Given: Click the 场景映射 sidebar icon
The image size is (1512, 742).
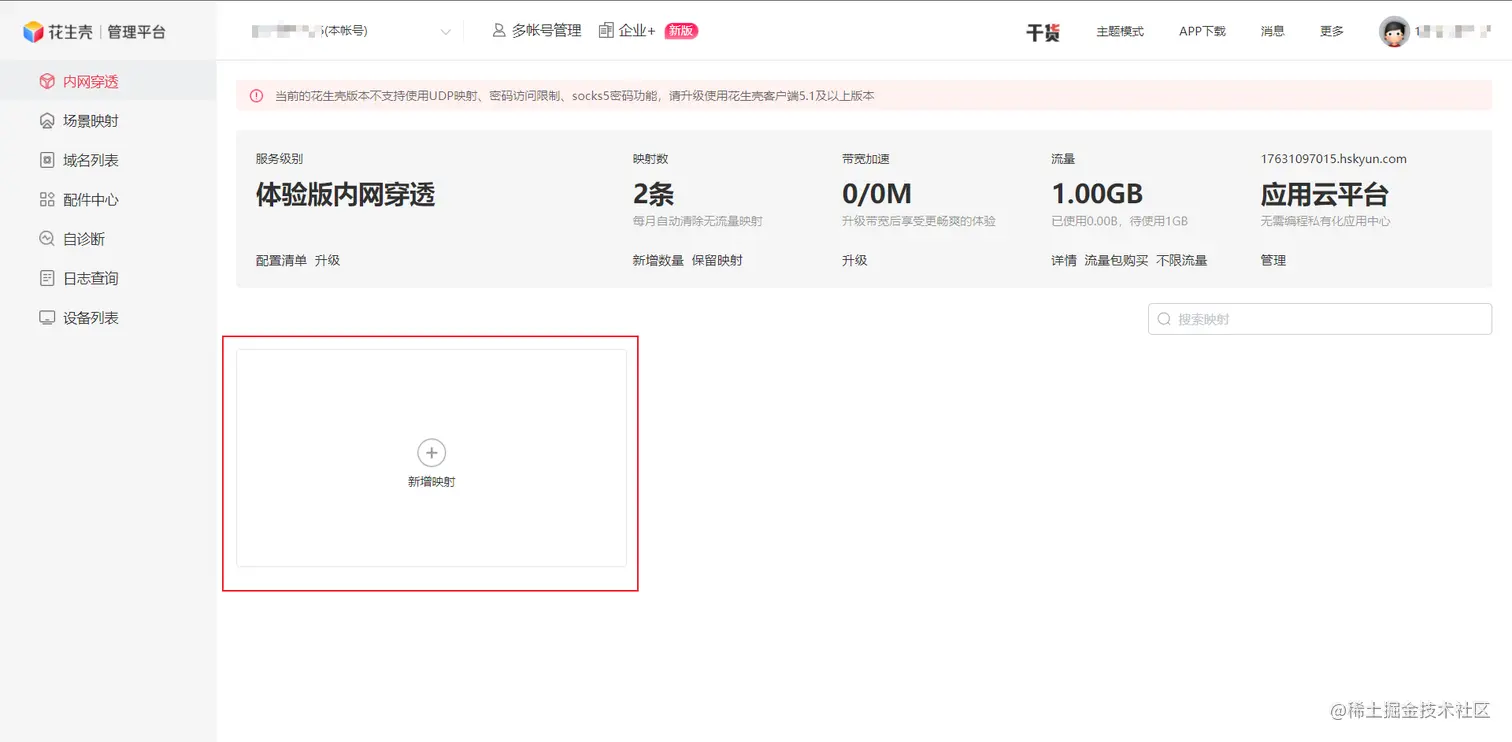Looking at the screenshot, I should point(47,121).
